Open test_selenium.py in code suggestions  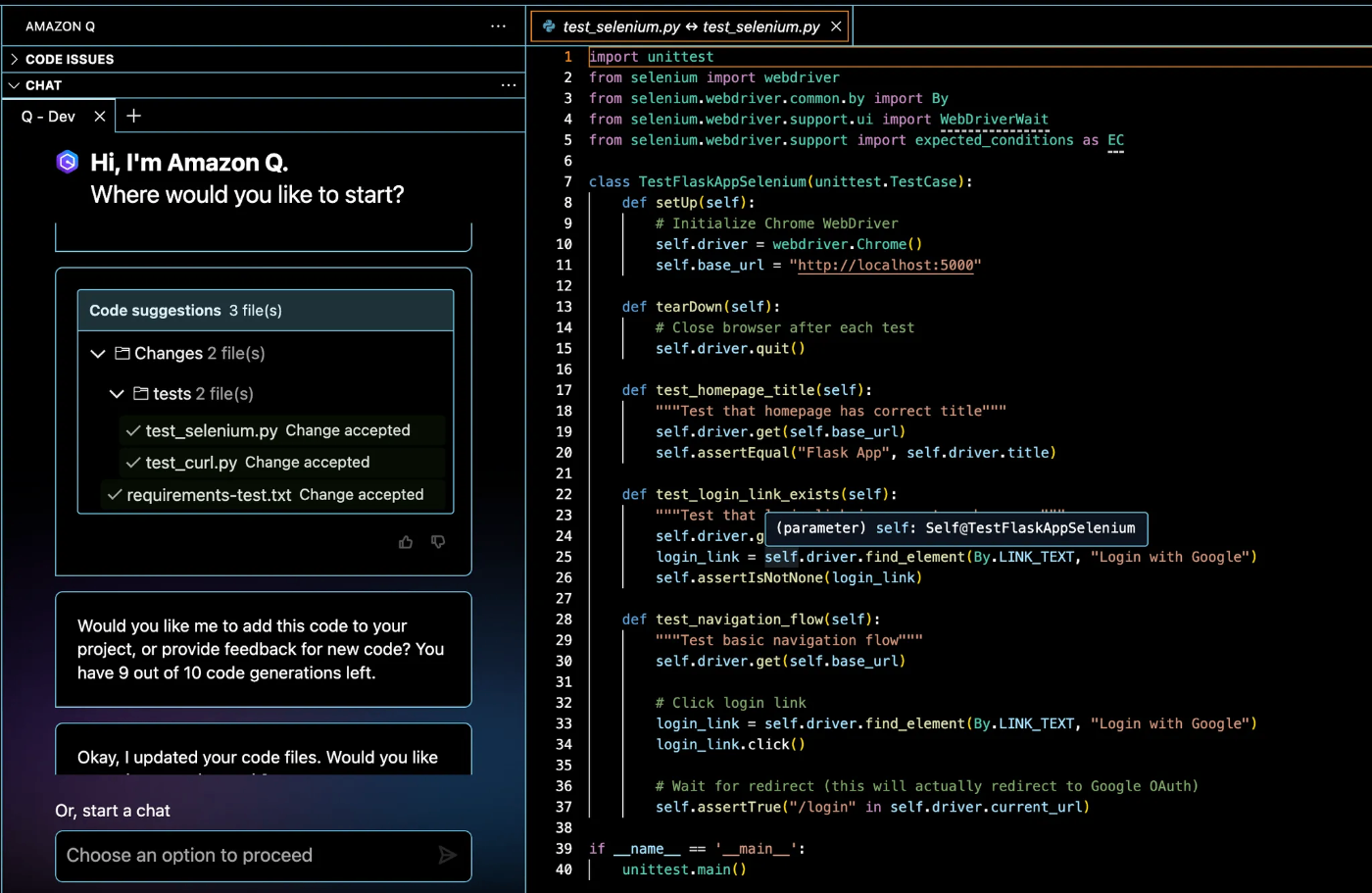click(212, 430)
